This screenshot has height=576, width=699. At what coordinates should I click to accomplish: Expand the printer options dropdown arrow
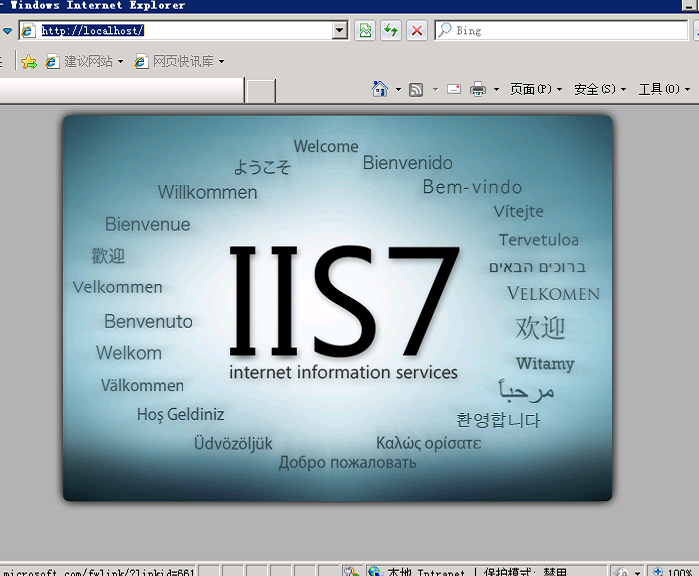pyautogui.click(x=496, y=90)
